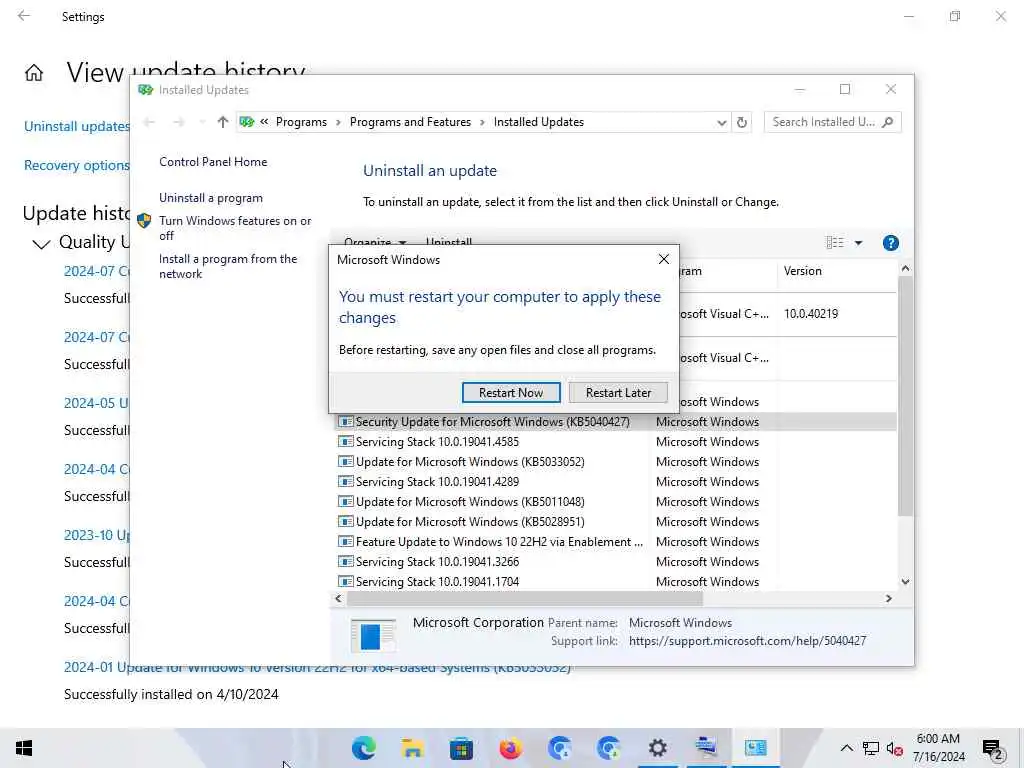Open the help question mark icon

(891, 243)
